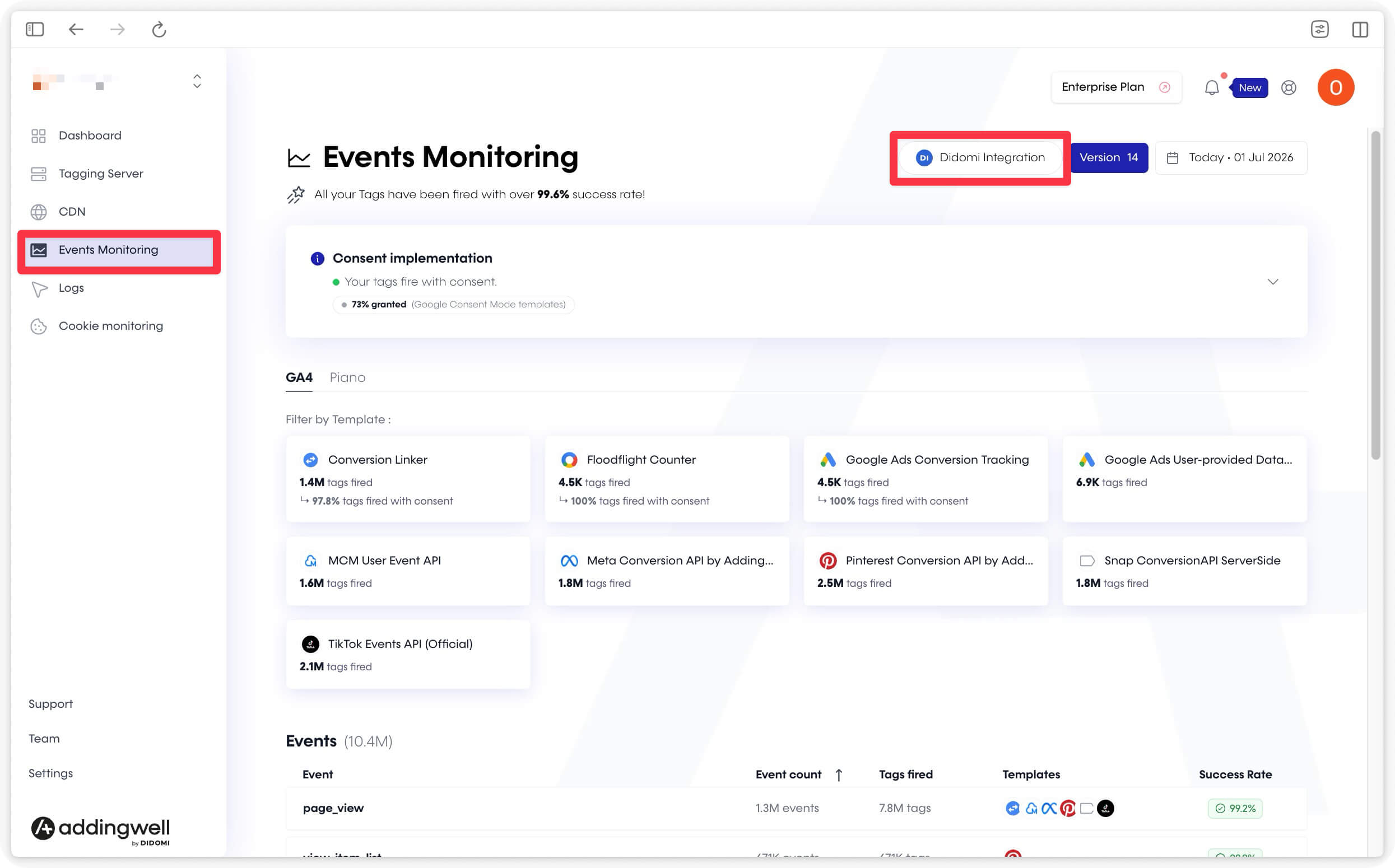This screenshot has width=1395, height=868.
Task: Switch to the GA4 tab
Action: pos(299,377)
